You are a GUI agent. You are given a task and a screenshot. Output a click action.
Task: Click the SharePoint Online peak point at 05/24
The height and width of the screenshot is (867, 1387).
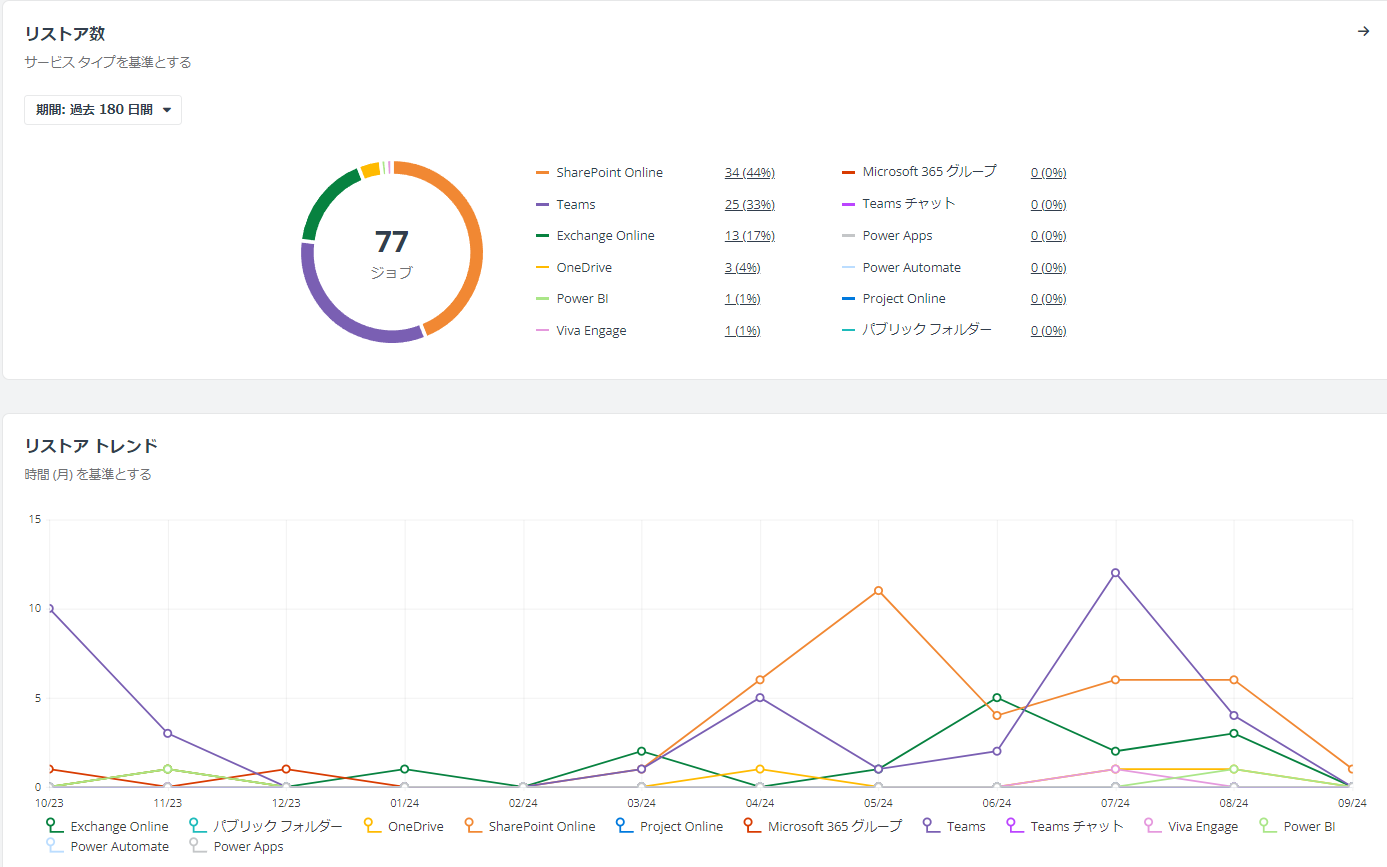point(878,591)
